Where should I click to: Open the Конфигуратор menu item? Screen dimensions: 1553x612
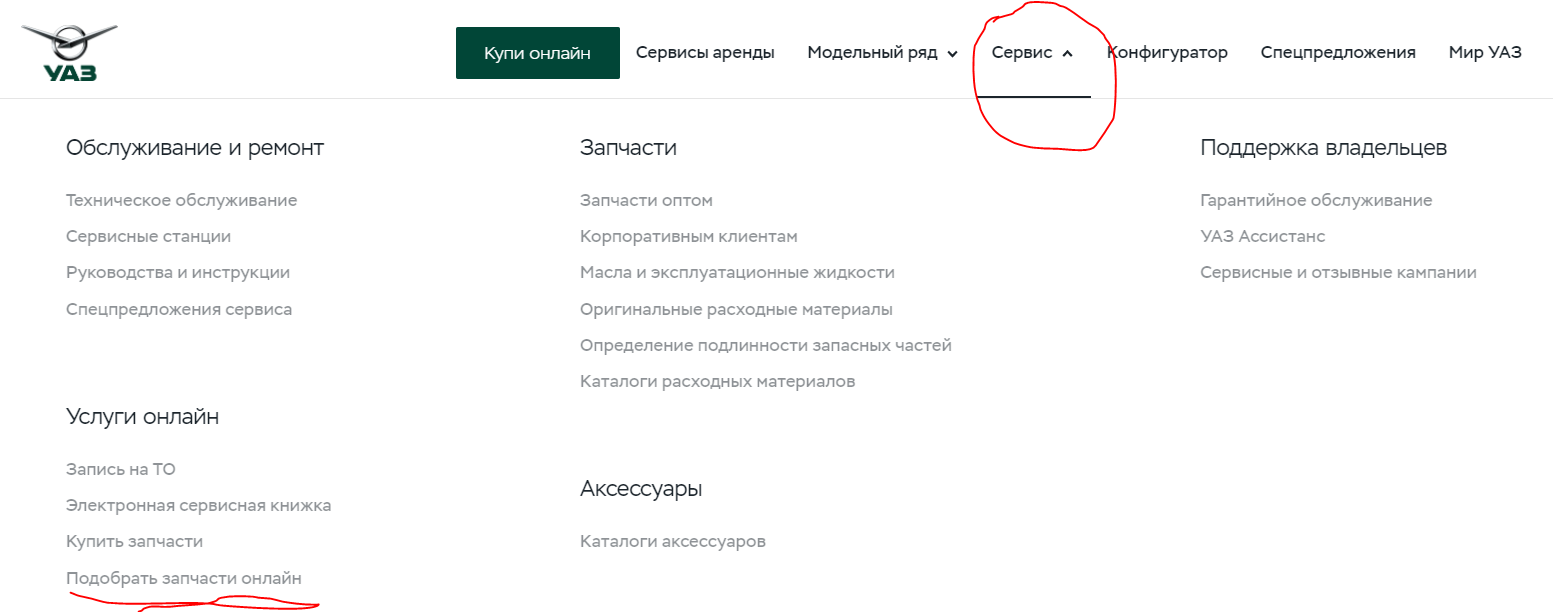click(x=1167, y=53)
